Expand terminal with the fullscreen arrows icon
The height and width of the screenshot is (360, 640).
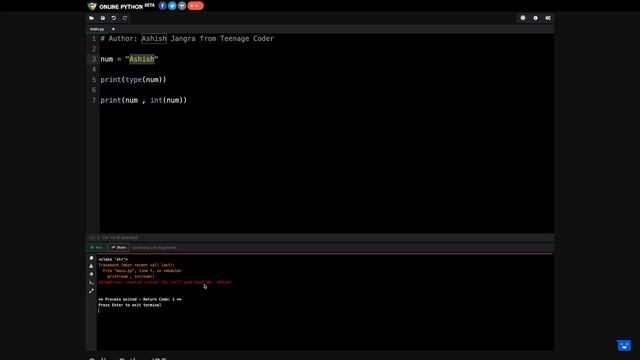pyautogui.click(x=91, y=291)
